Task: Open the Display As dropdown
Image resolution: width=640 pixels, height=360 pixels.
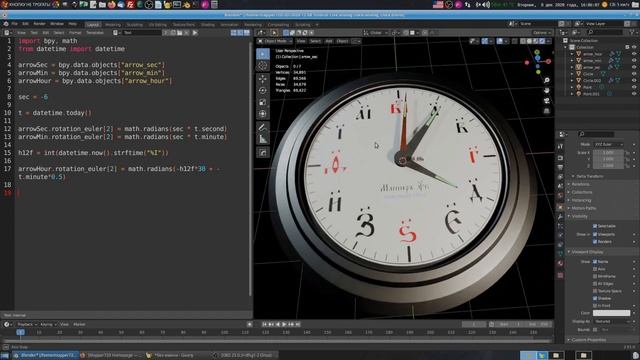Action: (611, 322)
